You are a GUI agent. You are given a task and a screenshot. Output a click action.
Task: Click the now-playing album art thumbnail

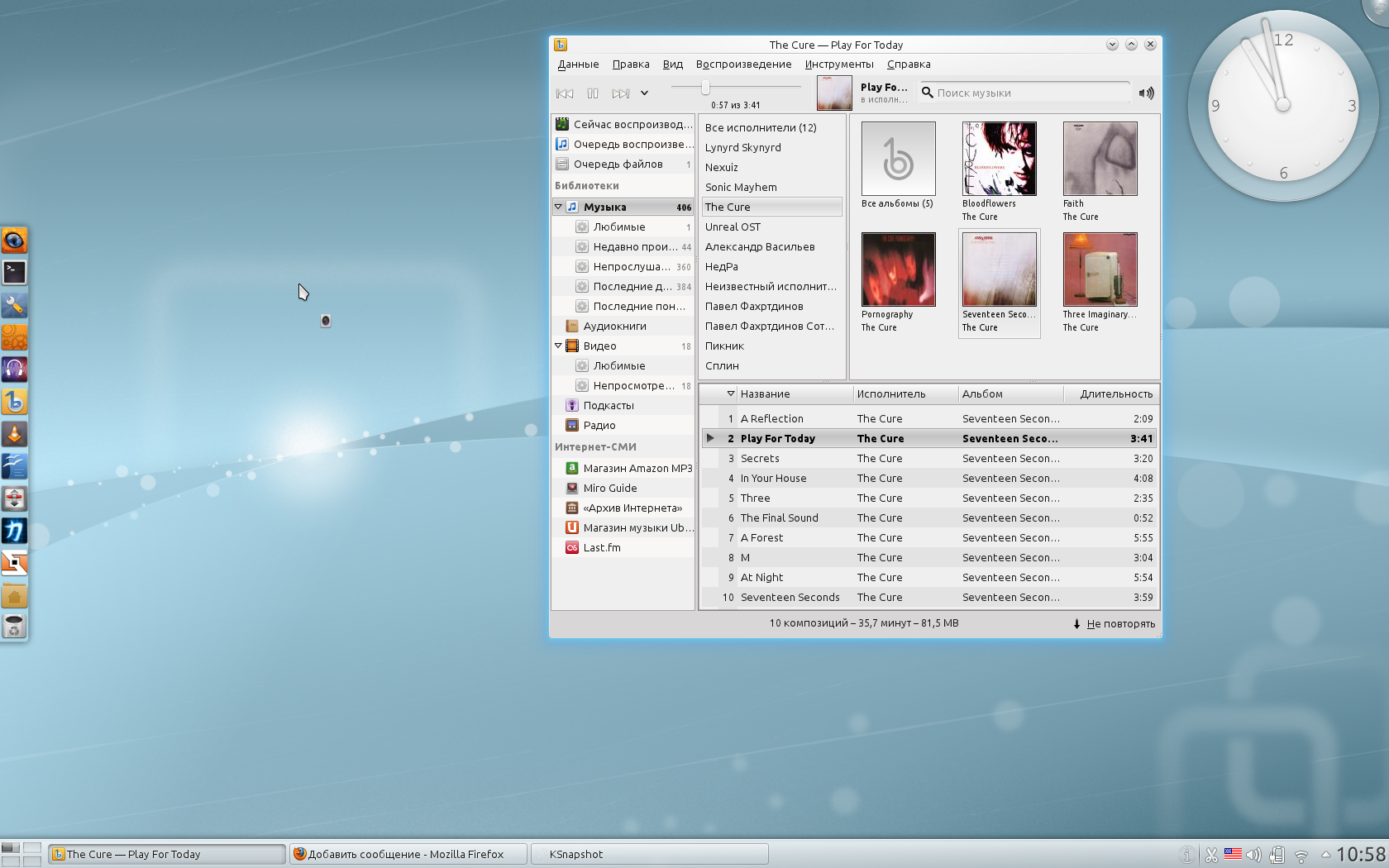[834, 93]
